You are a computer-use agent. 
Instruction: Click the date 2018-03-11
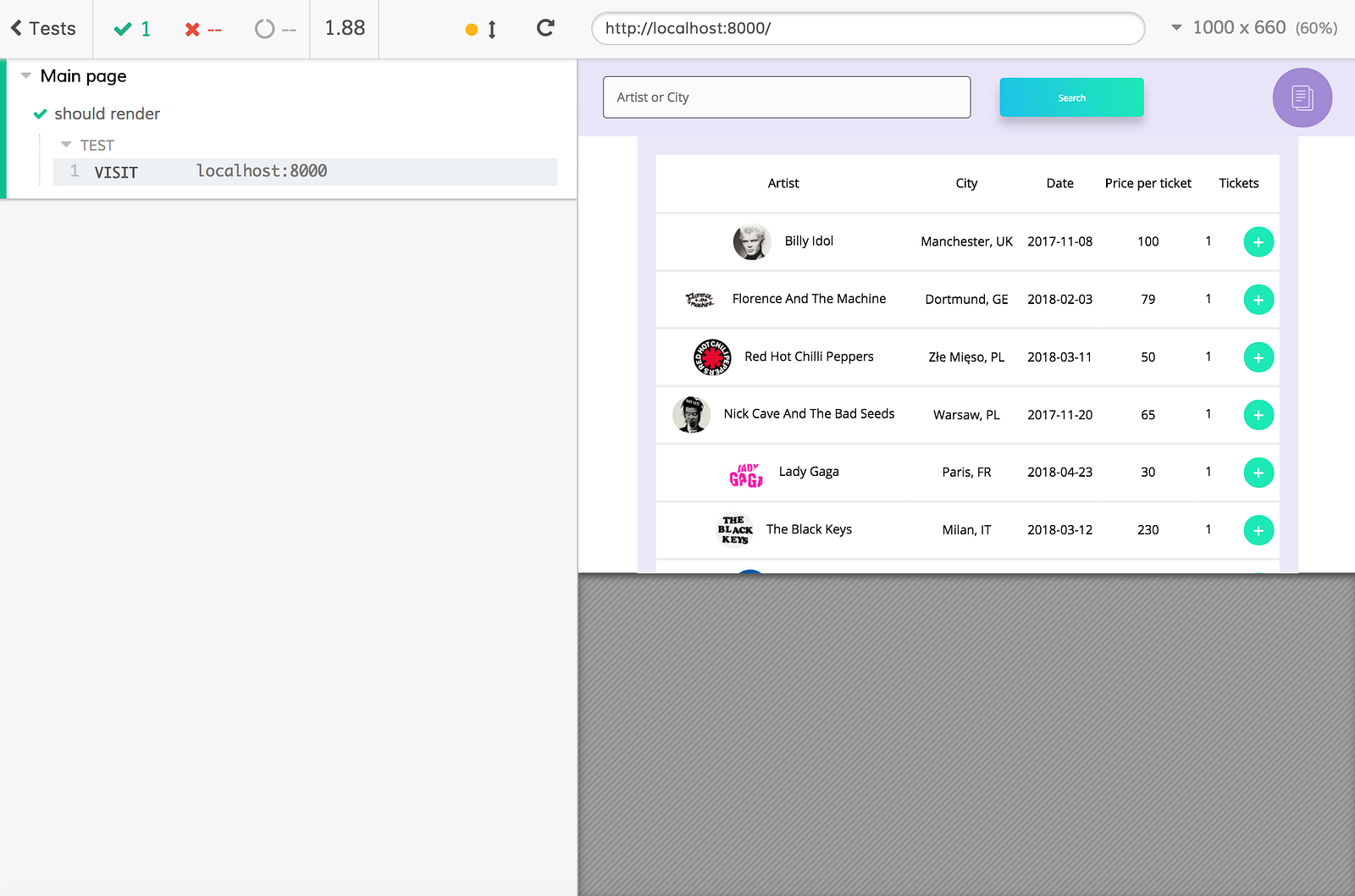(x=1059, y=357)
